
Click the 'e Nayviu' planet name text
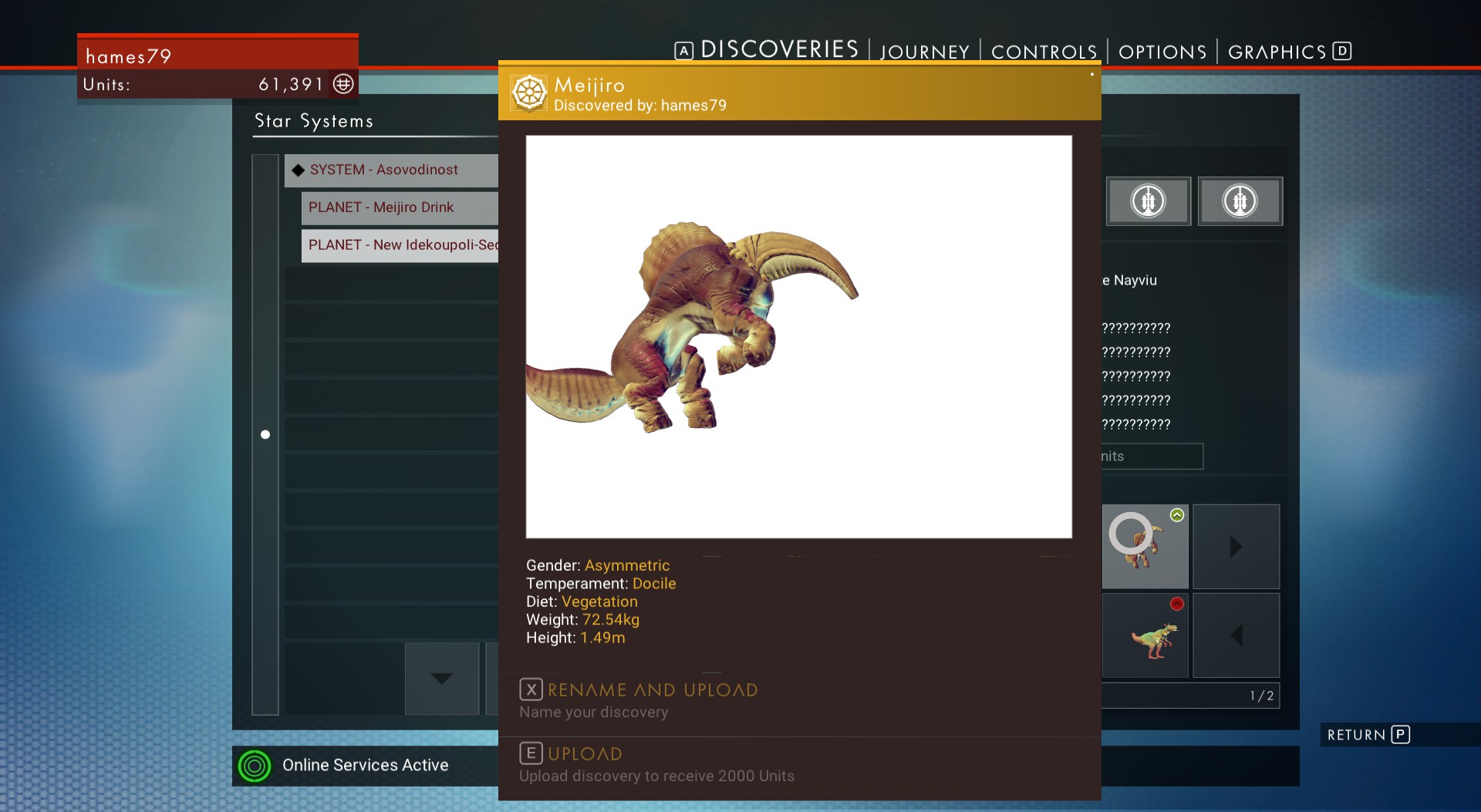pos(1129,280)
